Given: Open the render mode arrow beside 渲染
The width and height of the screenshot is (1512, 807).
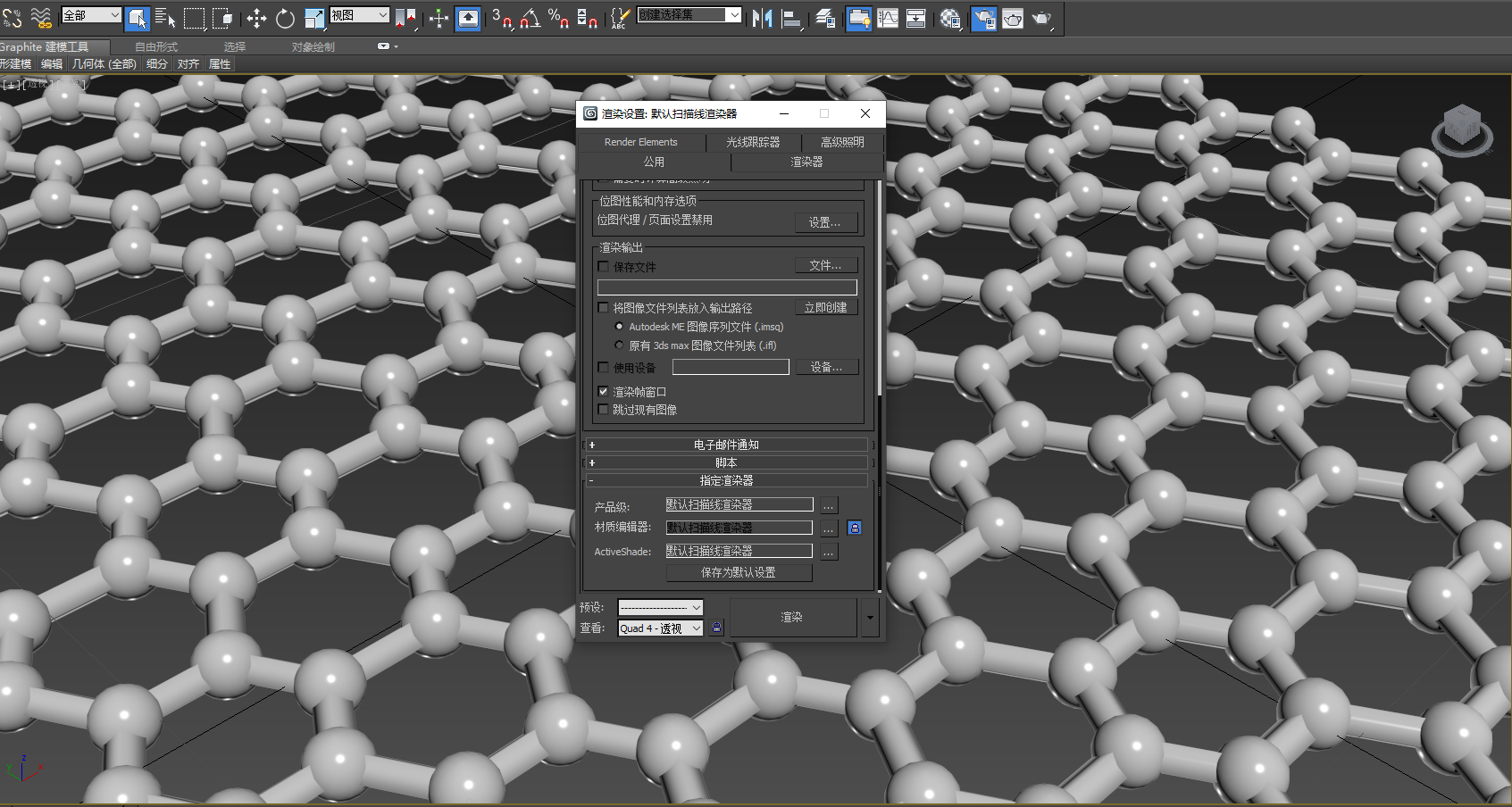Looking at the screenshot, I should point(870,618).
